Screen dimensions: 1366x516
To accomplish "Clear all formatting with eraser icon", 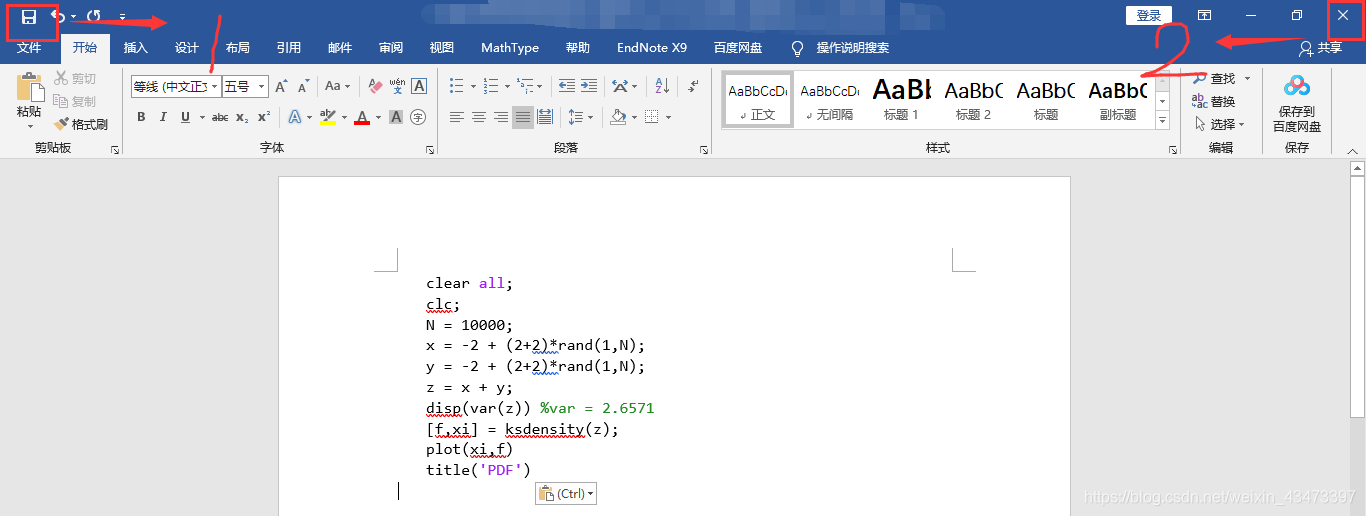I will tap(375, 87).
